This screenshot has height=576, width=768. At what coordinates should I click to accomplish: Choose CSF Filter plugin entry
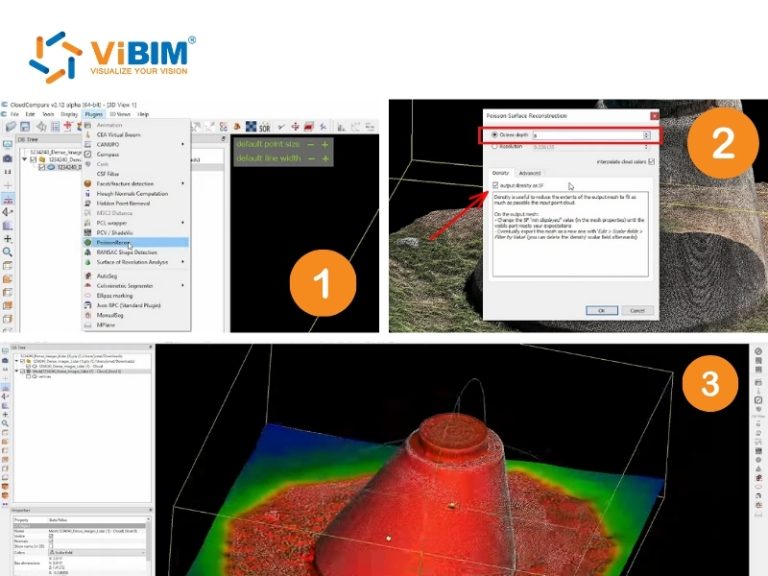(x=108, y=174)
